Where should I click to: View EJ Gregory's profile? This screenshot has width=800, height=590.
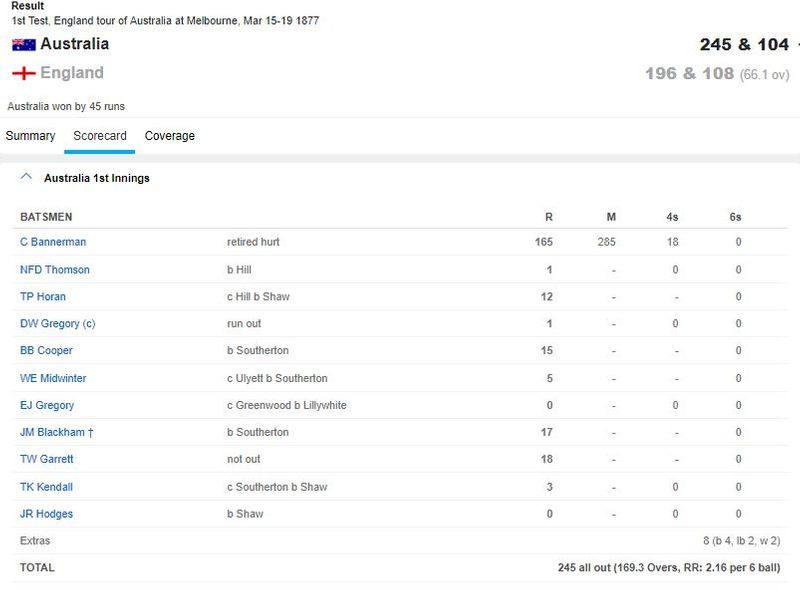pyautogui.click(x=47, y=405)
